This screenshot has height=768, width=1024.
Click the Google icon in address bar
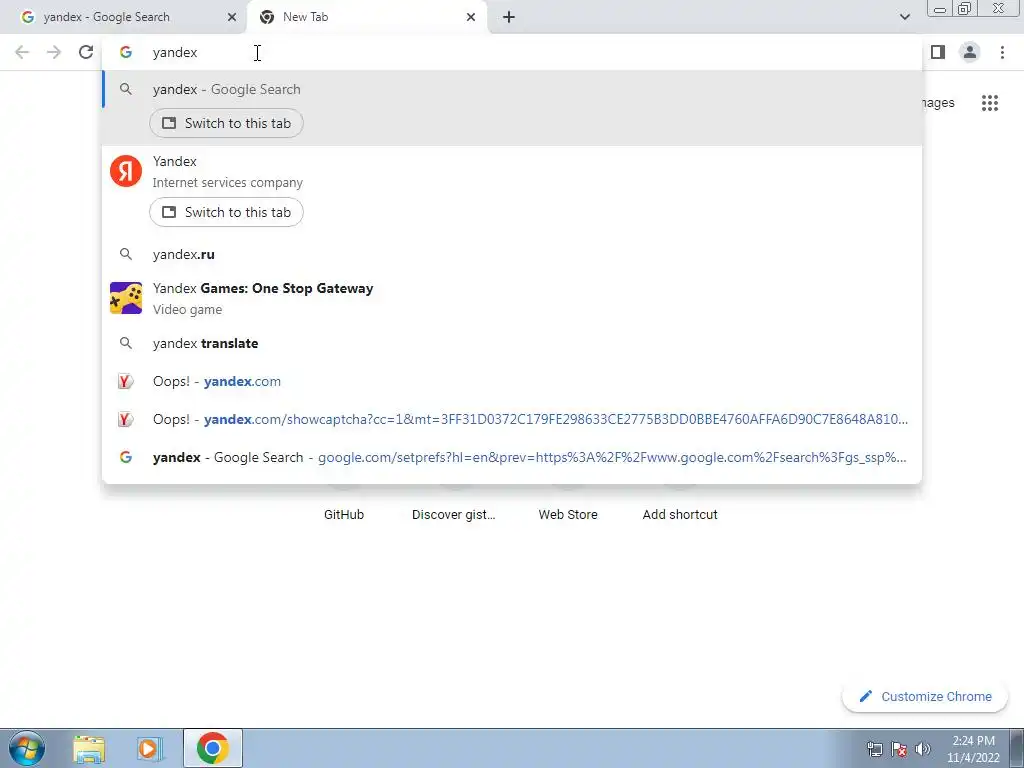(x=126, y=52)
